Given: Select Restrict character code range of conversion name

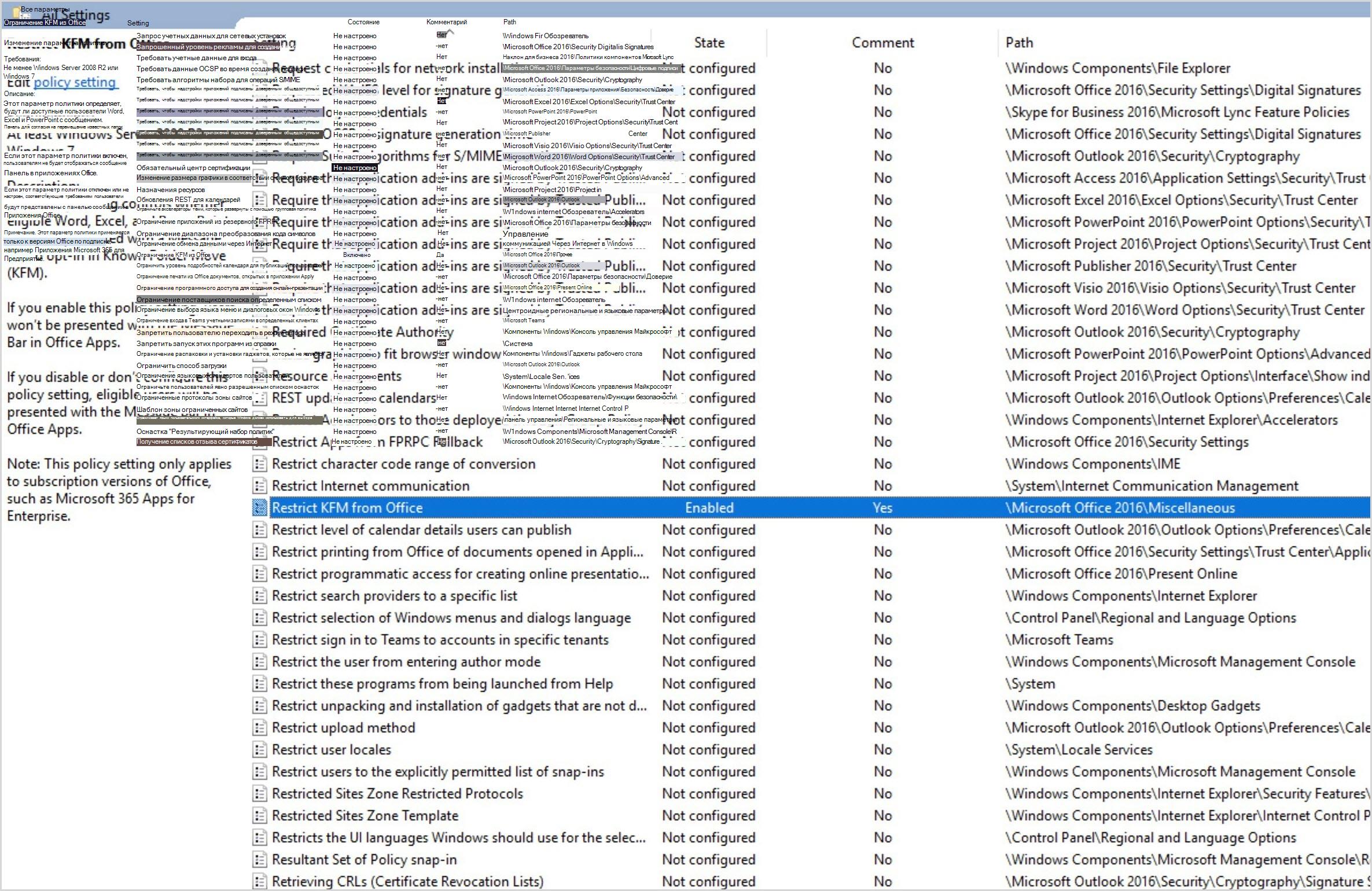Looking at the screenshot, I should [403, 464].
